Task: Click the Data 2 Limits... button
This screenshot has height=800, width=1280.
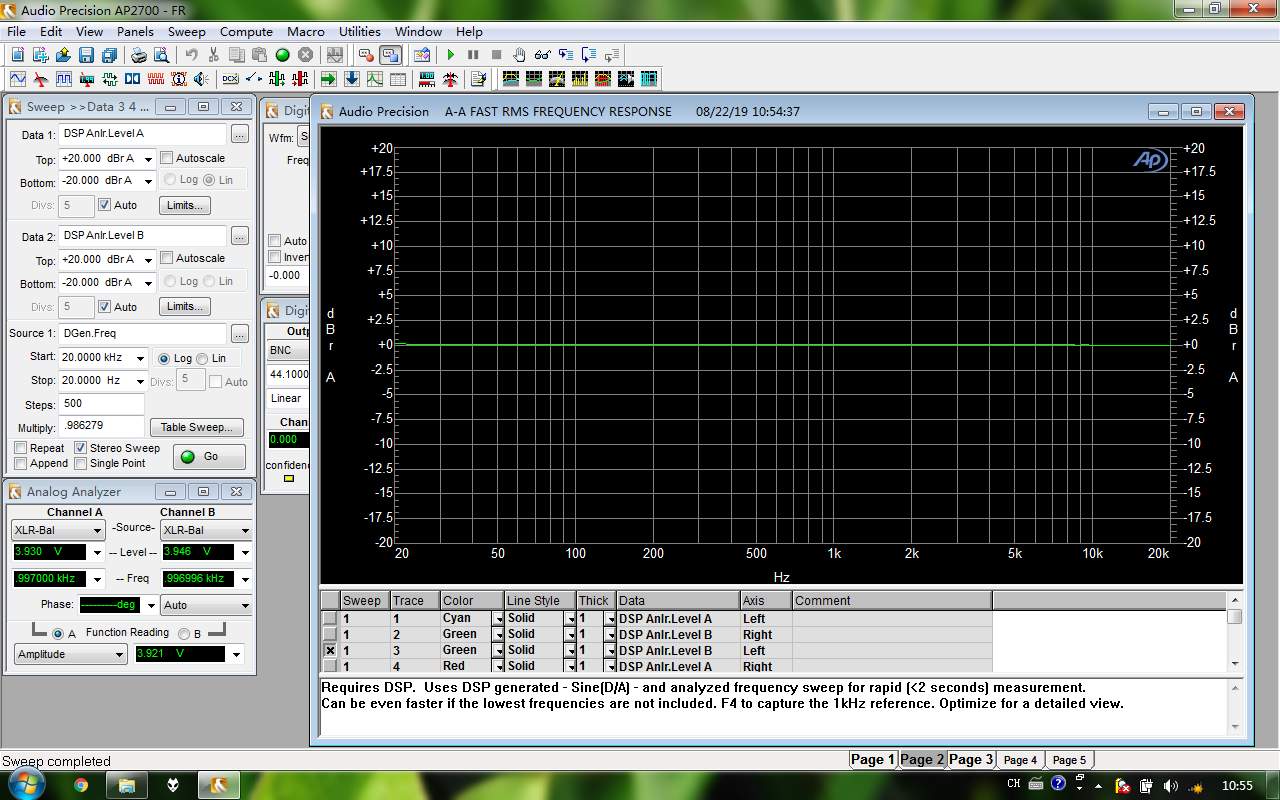Action: 185,306
